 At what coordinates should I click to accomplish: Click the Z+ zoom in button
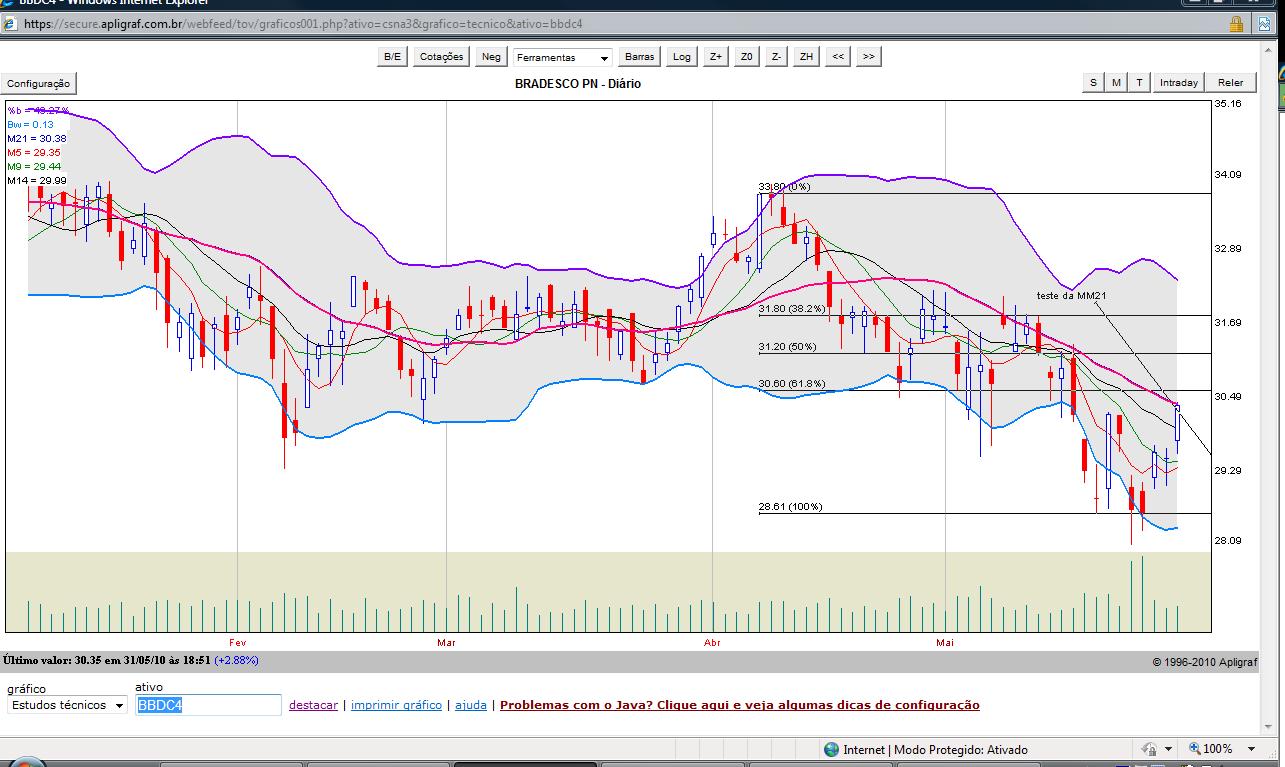[716, 57]
